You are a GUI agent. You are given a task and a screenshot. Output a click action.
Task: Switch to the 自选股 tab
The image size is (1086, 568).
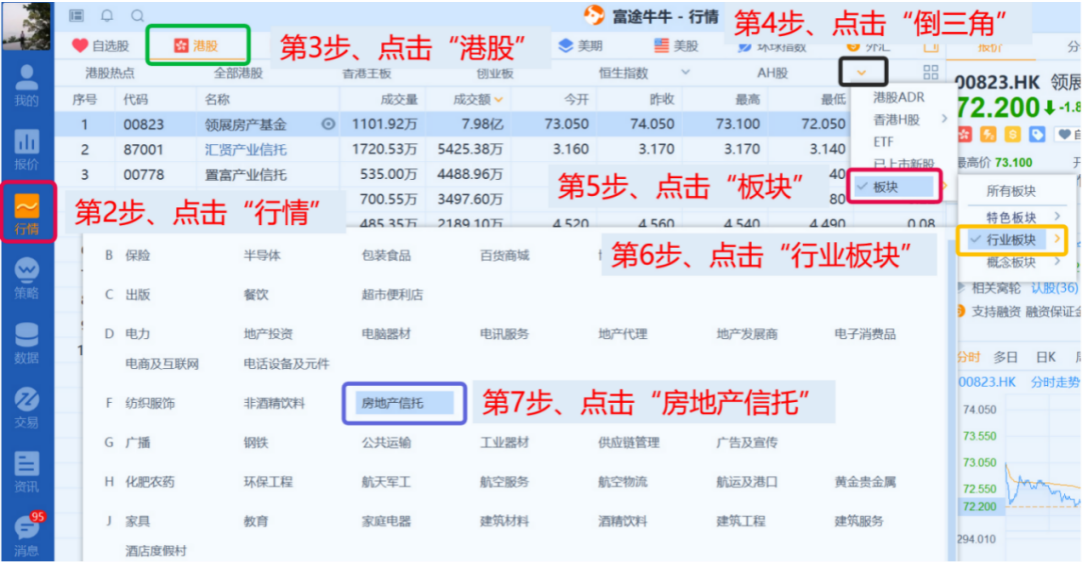[x=100, y=46]
